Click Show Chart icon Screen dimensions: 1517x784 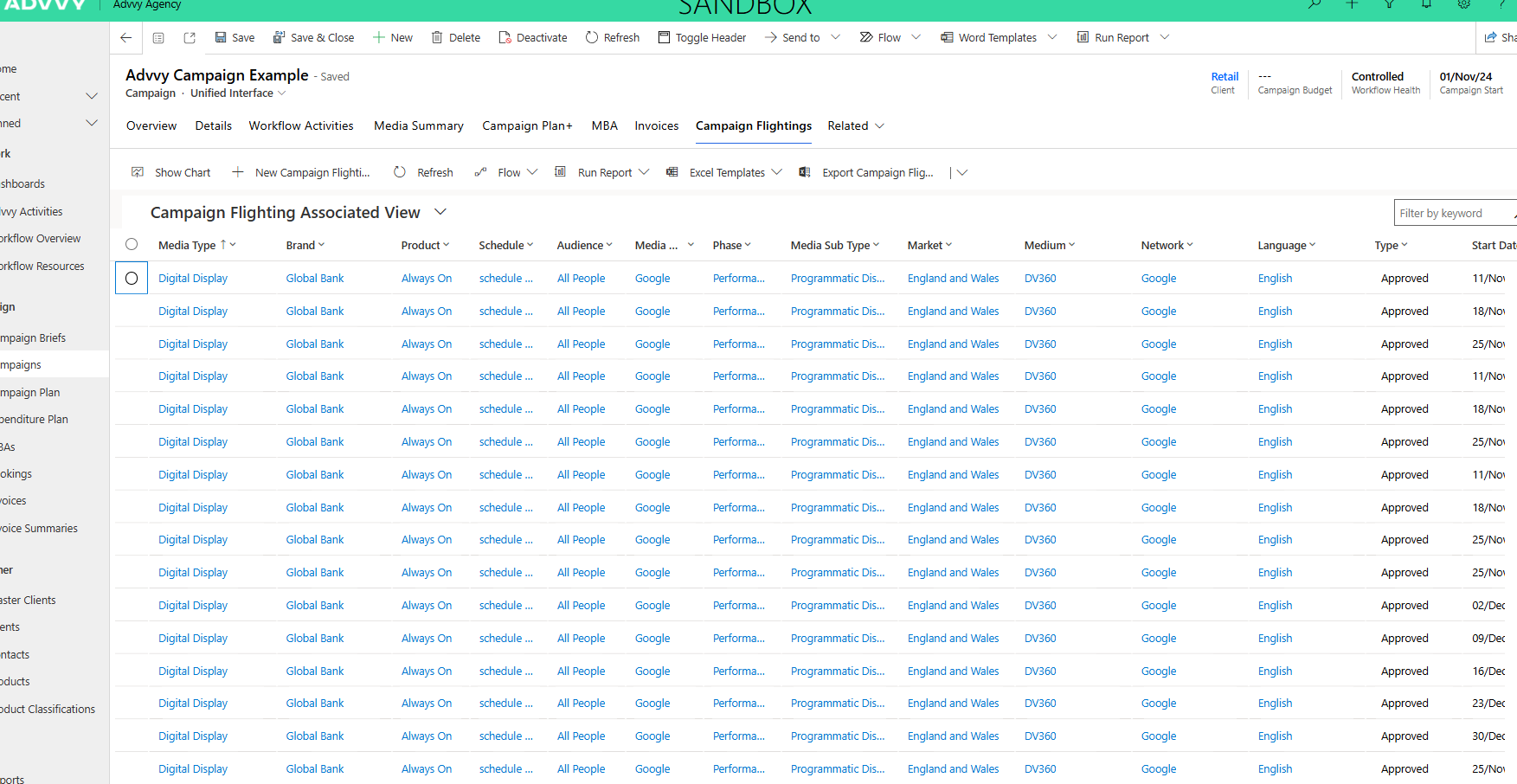click(138, 172)
